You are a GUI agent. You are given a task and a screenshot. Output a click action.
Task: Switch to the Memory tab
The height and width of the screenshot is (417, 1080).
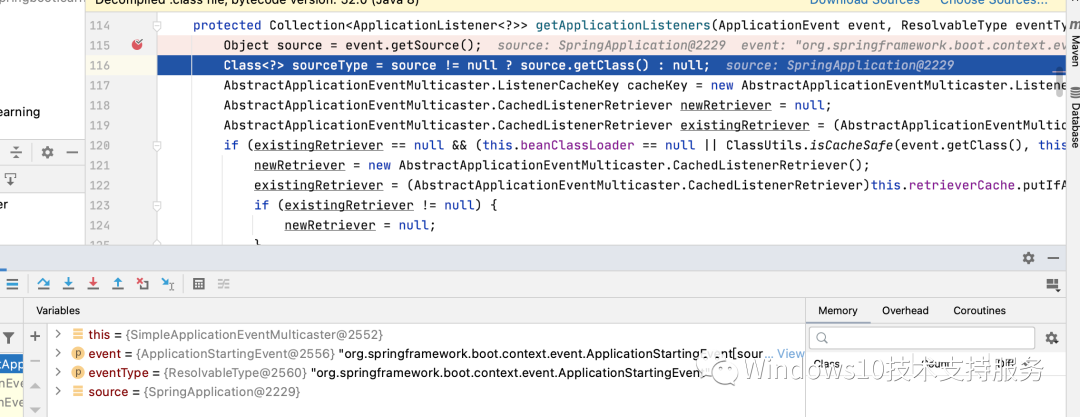pyautogui.click(x=838, y=310)
